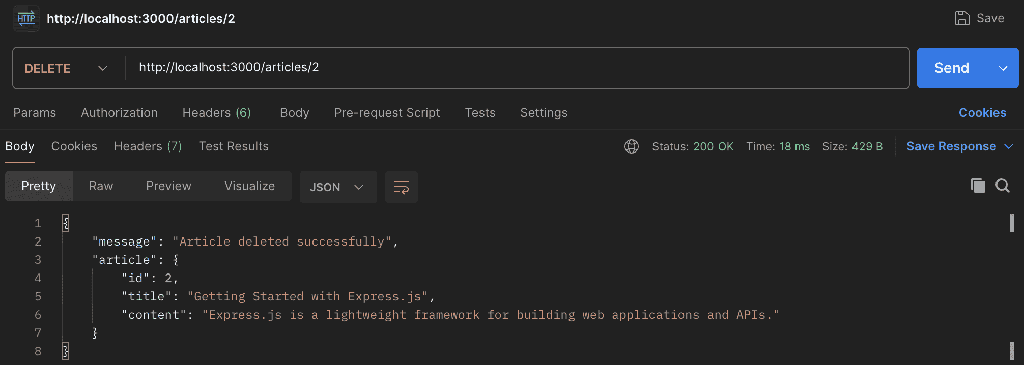
Task: Open the request Headers (6) tab
Action: pyautogui.click(x=216, y=112)
